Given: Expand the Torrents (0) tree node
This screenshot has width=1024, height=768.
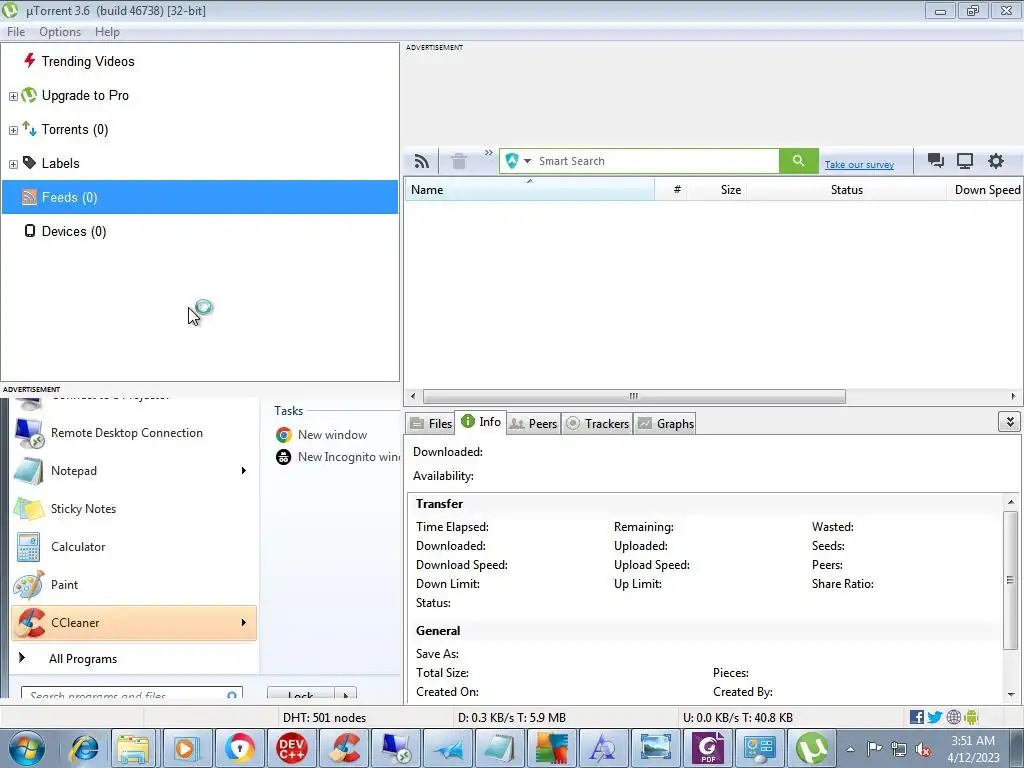Looking at the screenshot, I should click(13, 130).
